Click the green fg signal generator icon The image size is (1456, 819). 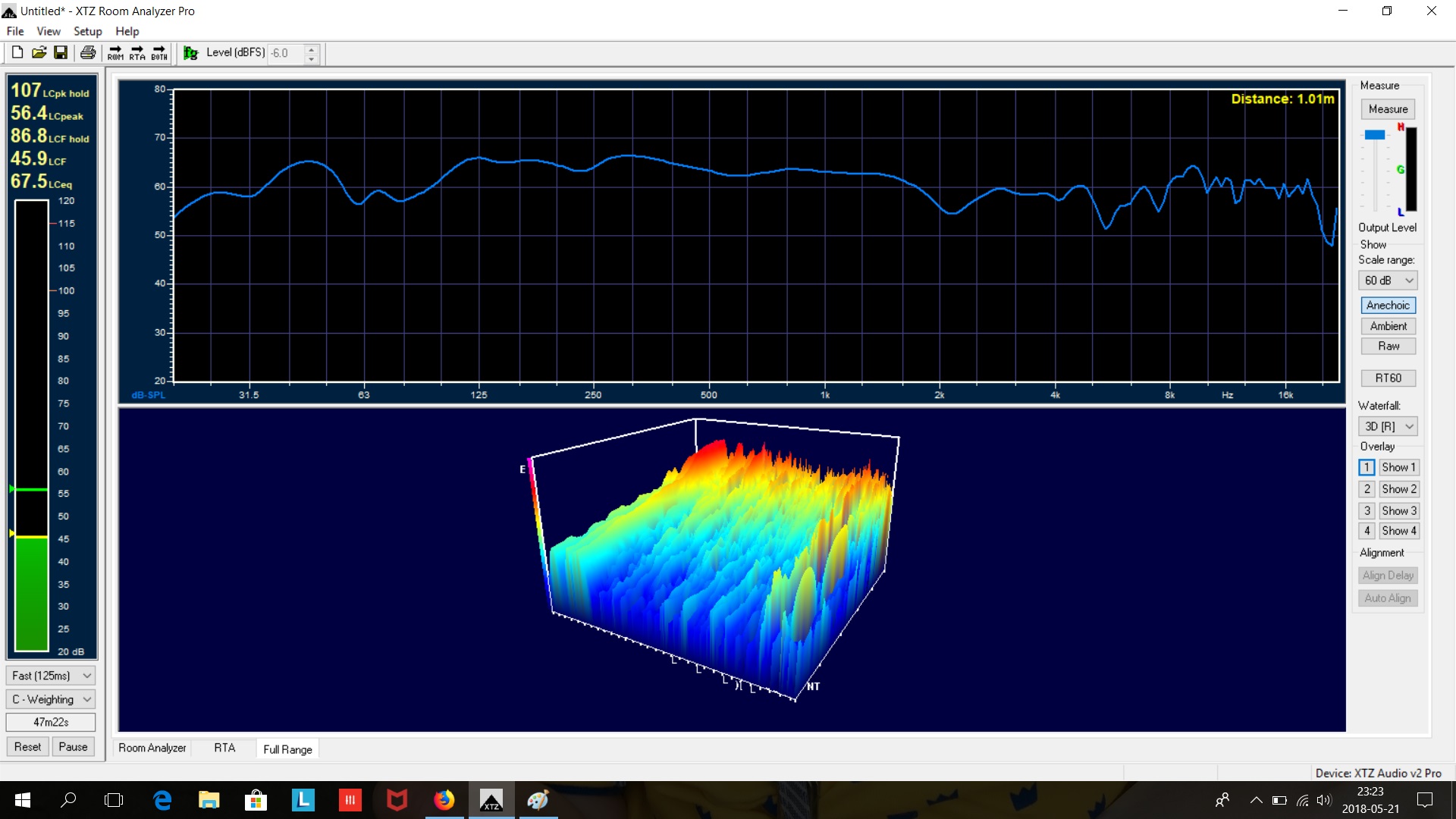190,52
